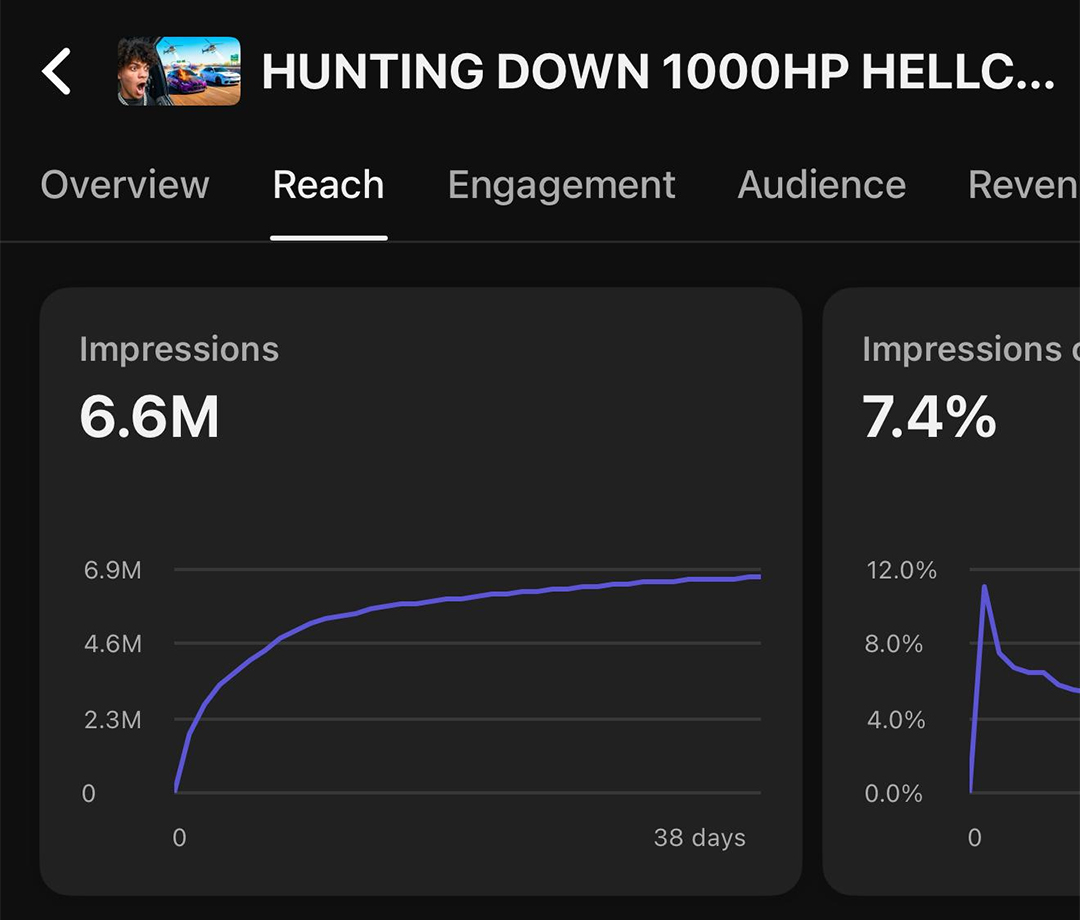Go to the Audience tab
The height and width of the screenshot is (920, 1080).
(821, 185)
